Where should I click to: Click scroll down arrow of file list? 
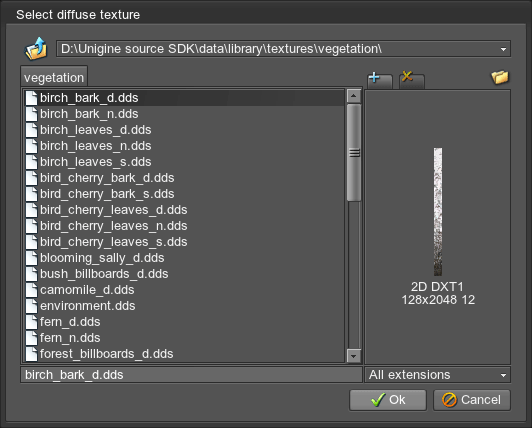point(354,356)
